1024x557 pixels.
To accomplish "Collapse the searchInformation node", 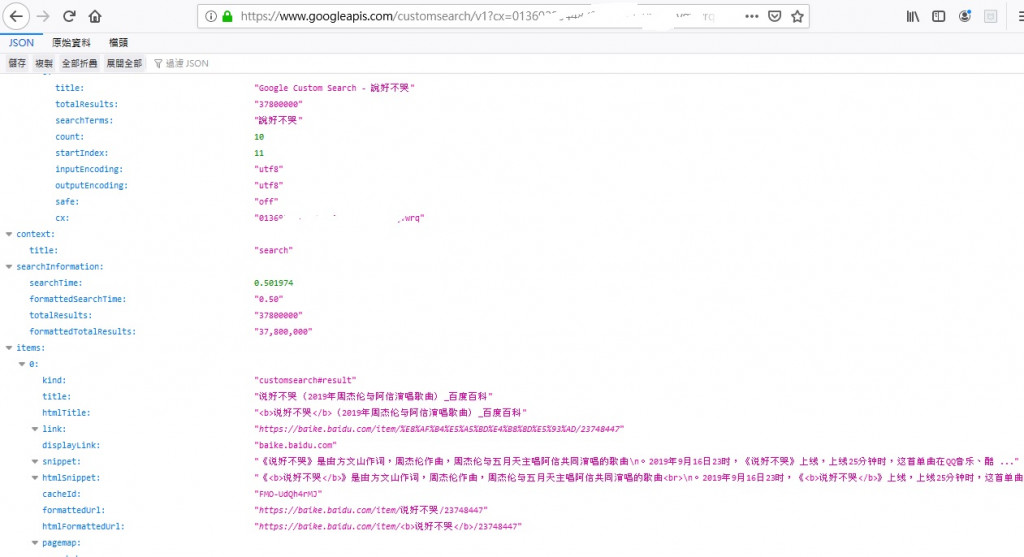I will (x=9, y=266).
